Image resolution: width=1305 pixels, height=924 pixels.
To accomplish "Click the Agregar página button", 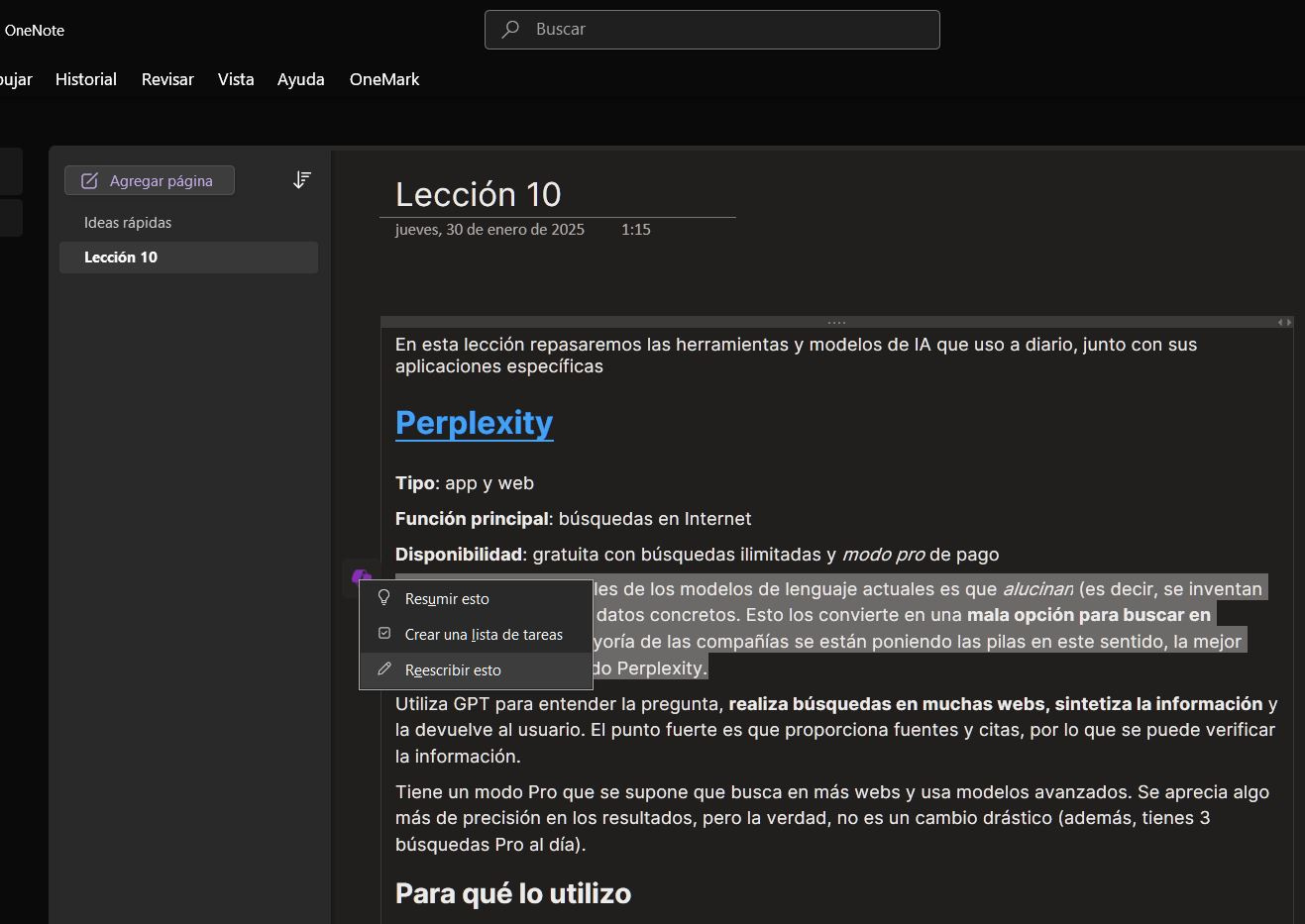I will (150, 180).
